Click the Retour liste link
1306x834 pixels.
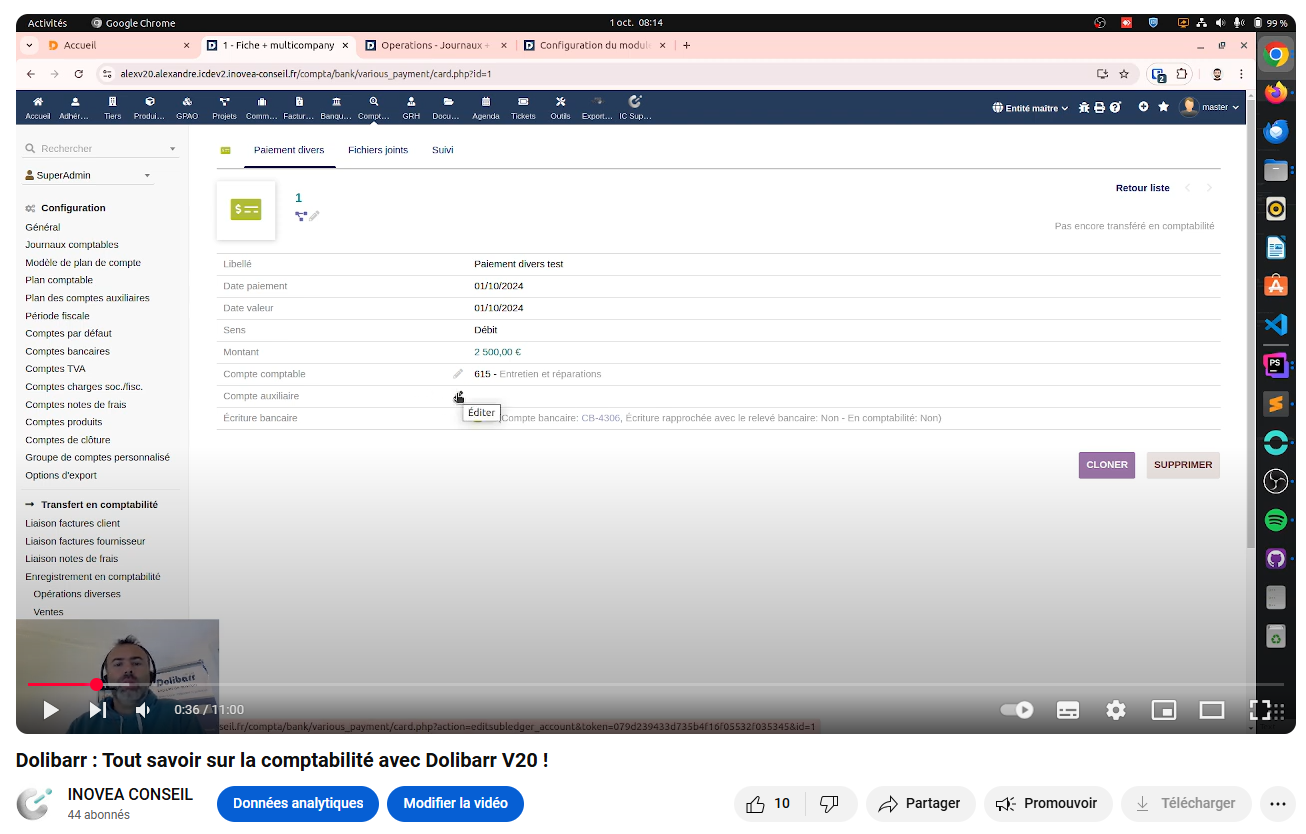[x=1142, y=188]
